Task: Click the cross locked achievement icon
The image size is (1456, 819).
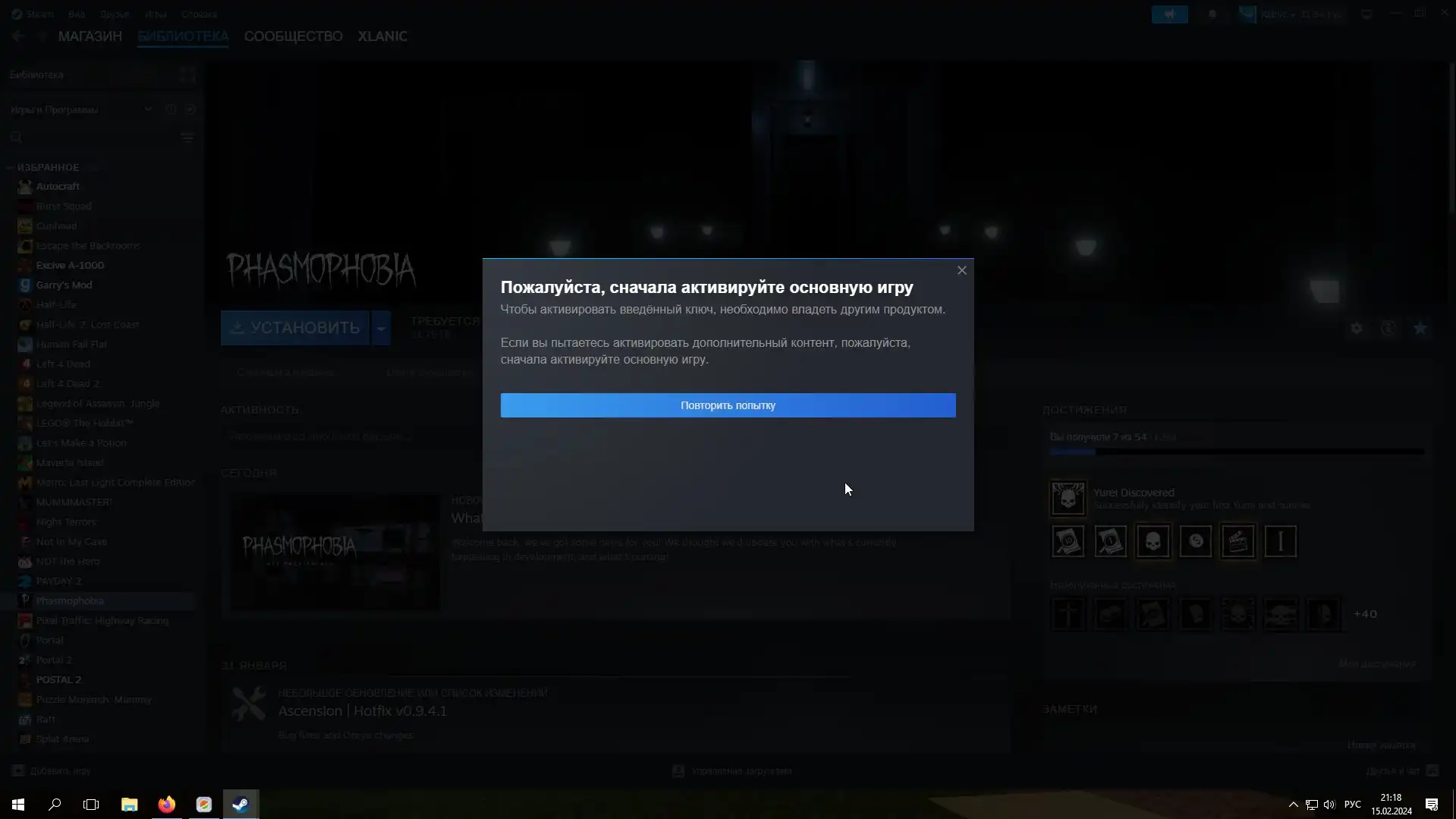Action: click(x=1068, y=614)
